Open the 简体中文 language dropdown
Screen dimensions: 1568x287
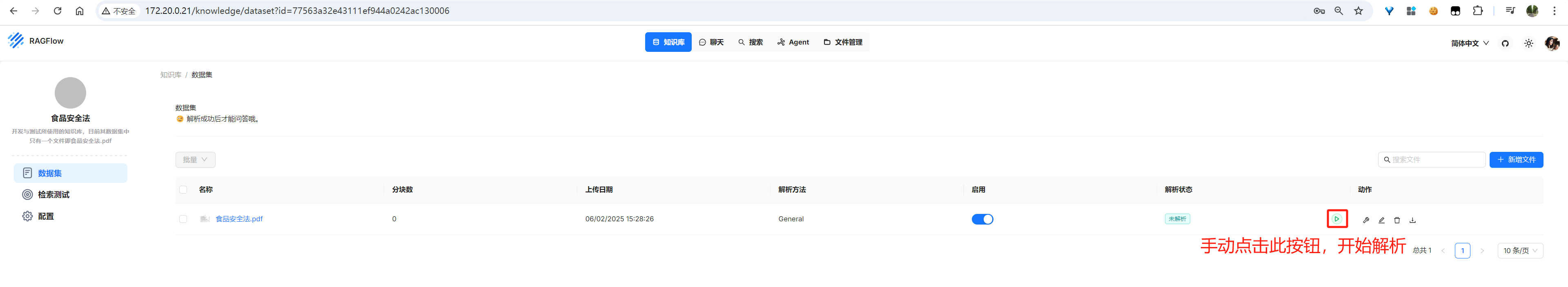coord(1470,43)
